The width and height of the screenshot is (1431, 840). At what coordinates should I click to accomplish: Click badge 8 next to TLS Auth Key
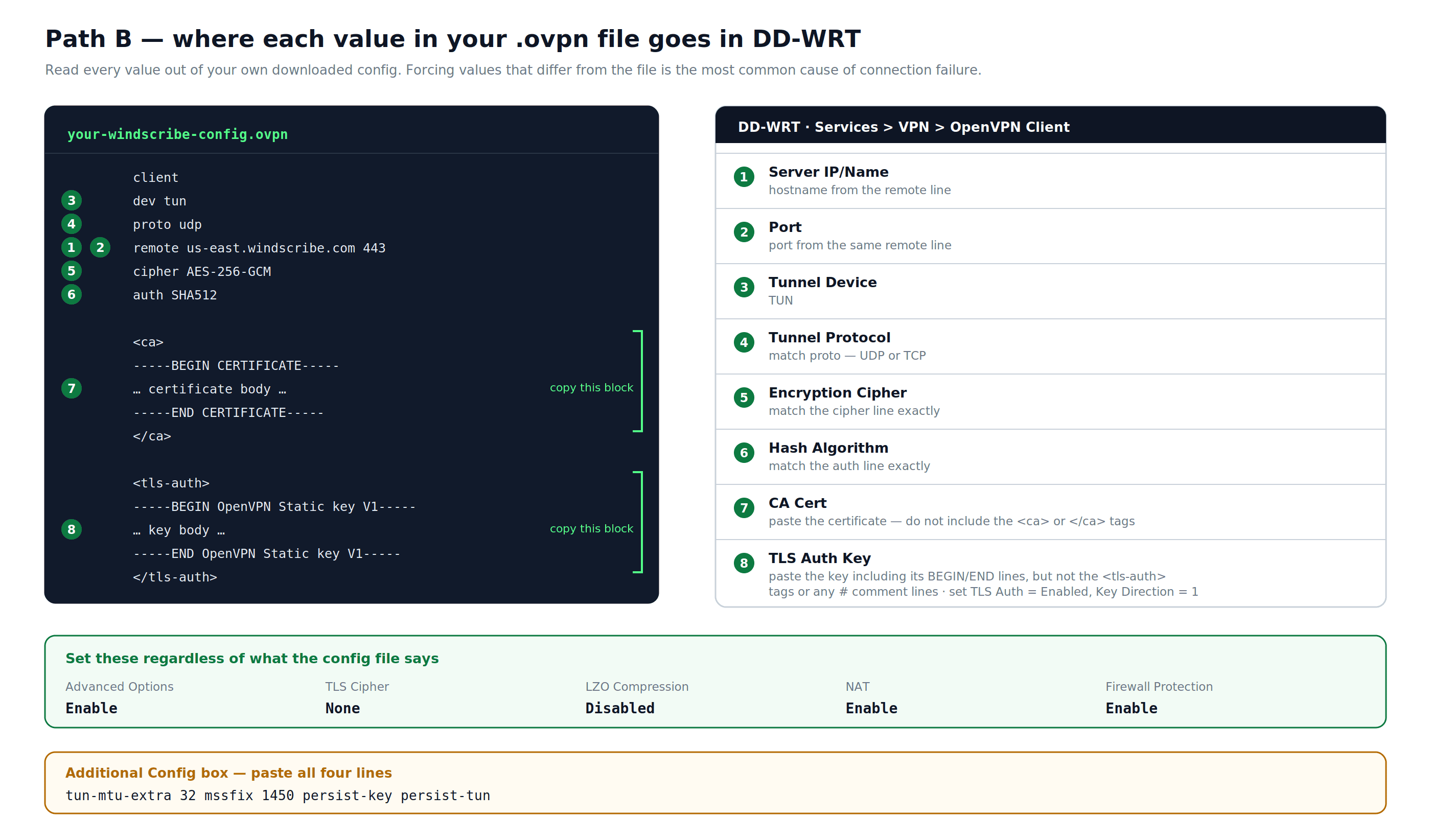click(744, 563)
